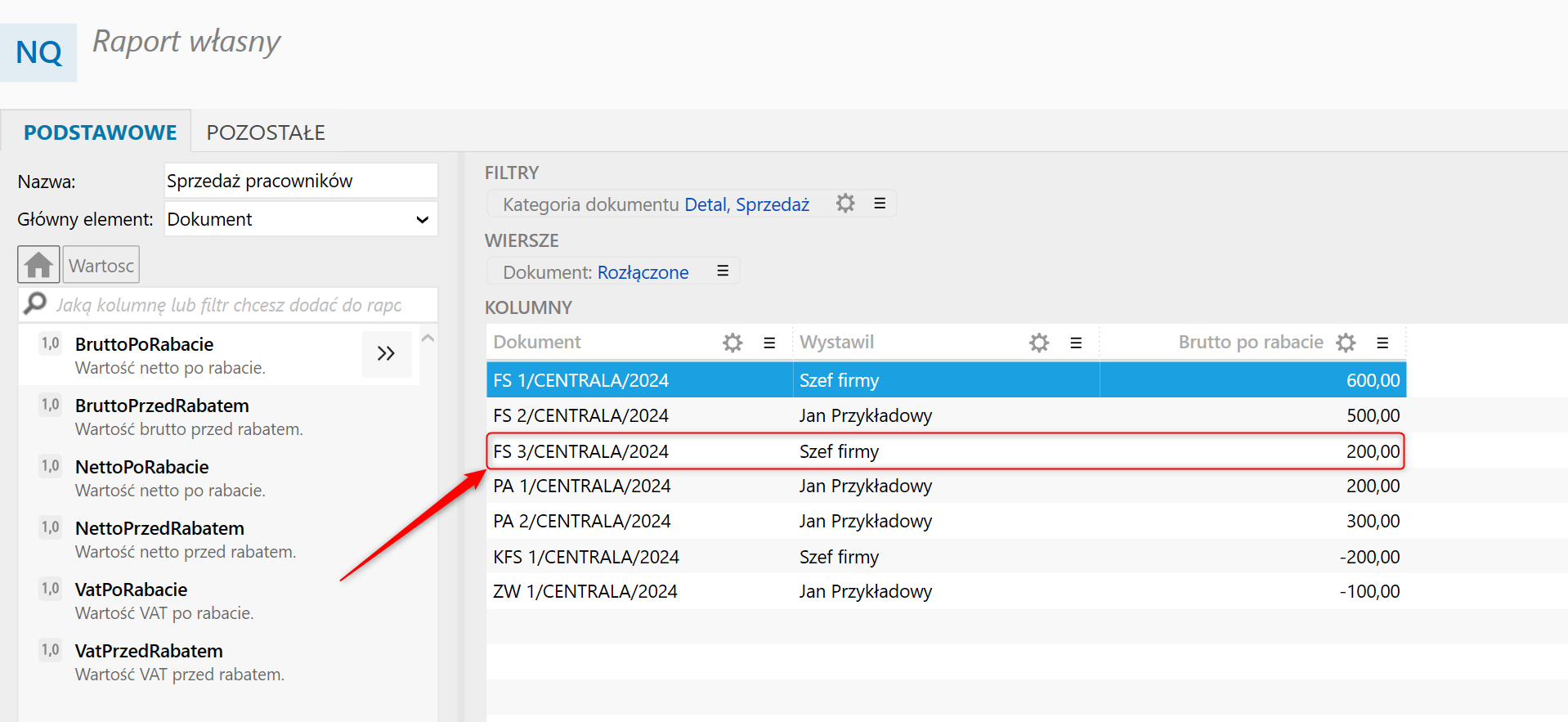Open hamburger menu of Dokument column
1568x722 pixels.
pos(769,343)
